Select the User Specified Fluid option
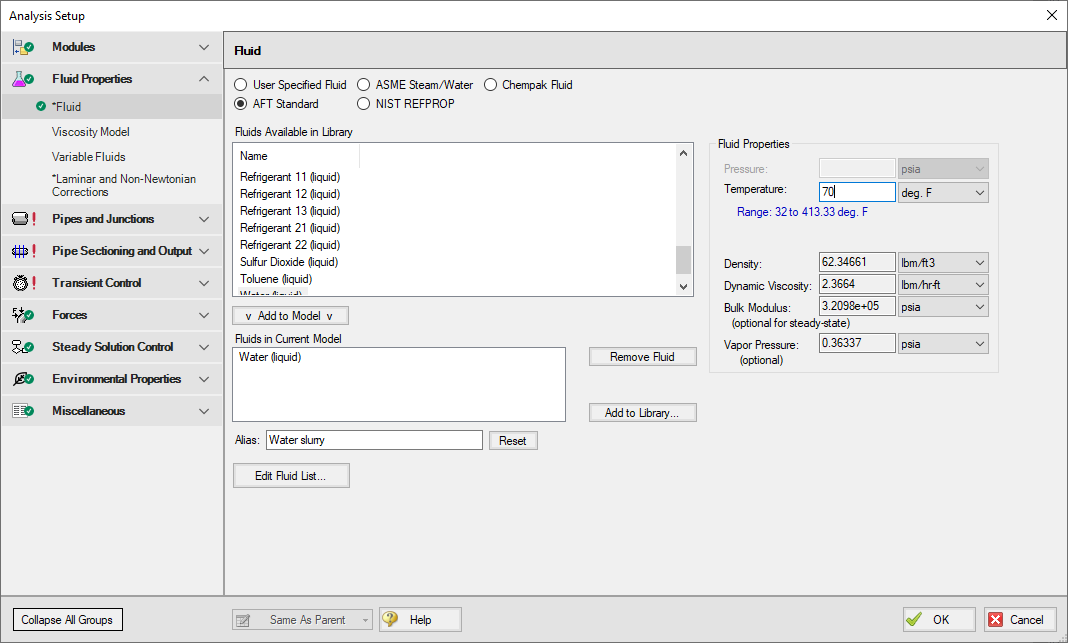Image resolution: width=1068 pixels, height=643 pixels. point(241,85)
